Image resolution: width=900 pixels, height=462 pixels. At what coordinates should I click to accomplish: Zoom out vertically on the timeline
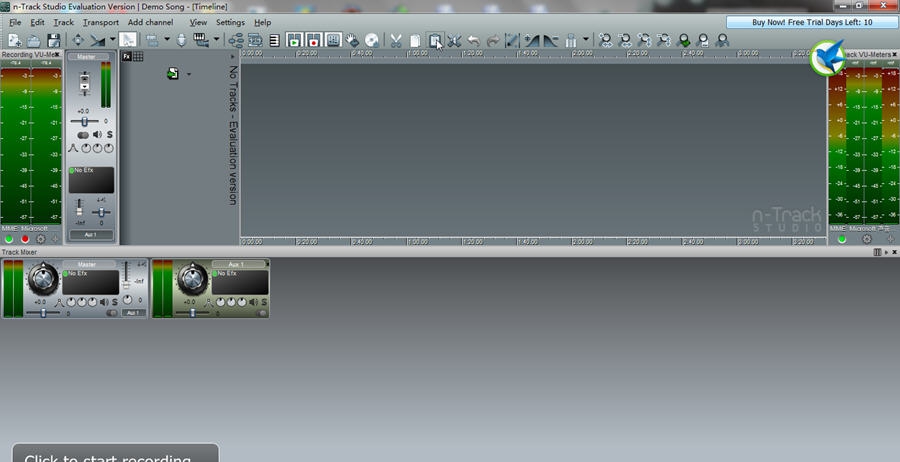pyautogui.click(x=664, y=40)
